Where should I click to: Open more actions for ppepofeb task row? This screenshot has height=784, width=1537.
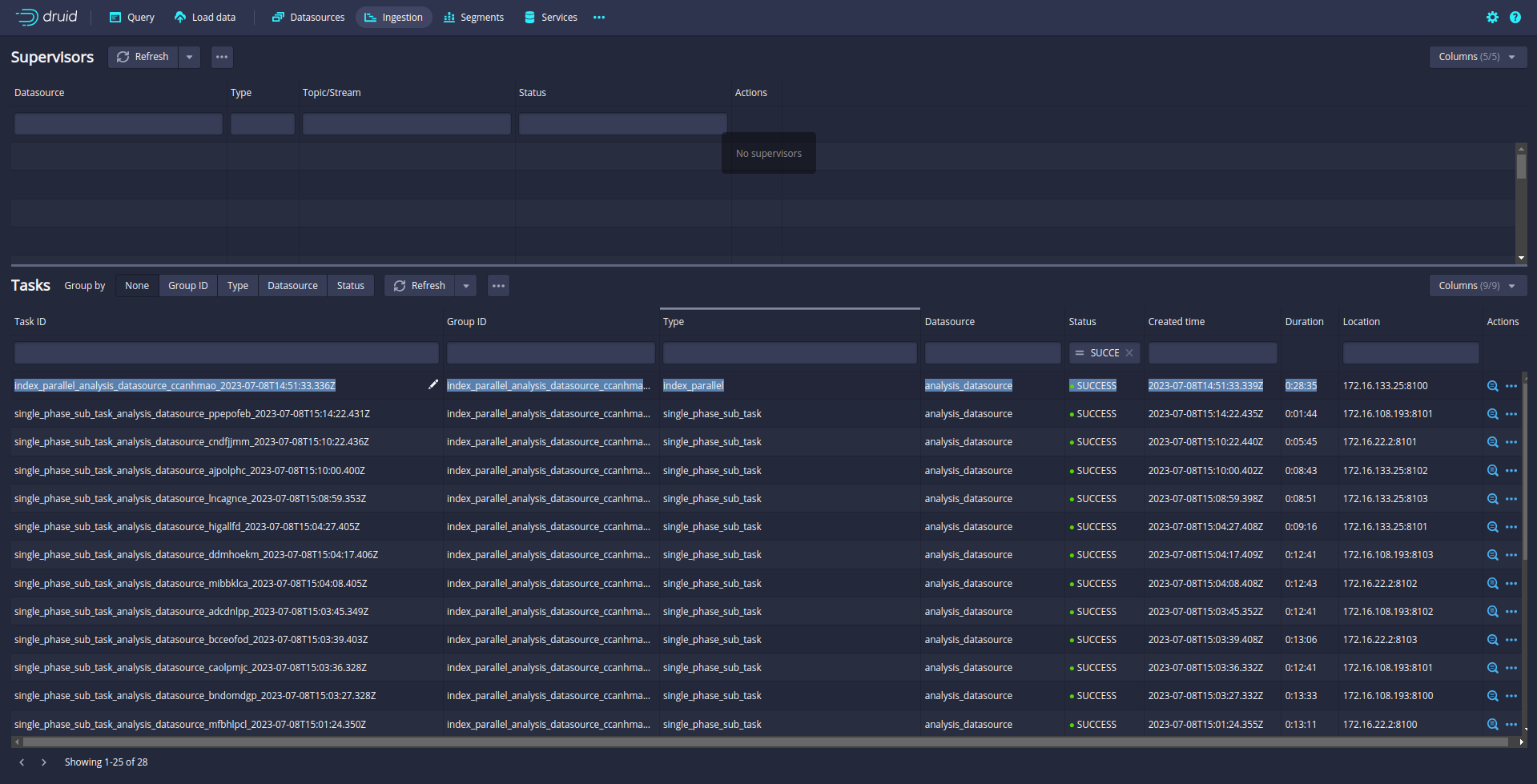point(1511,414)
